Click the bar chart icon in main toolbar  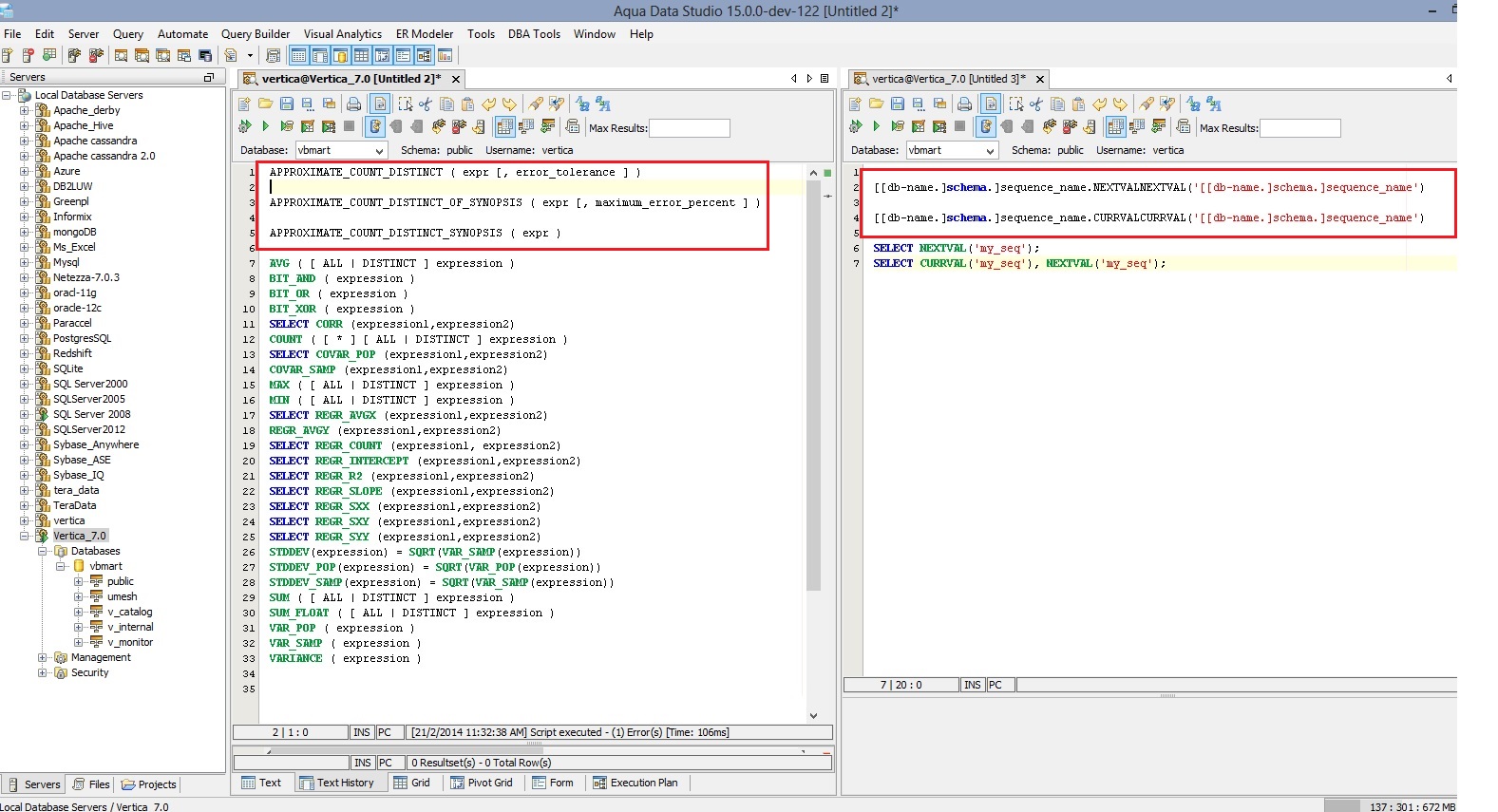[445, 56]
